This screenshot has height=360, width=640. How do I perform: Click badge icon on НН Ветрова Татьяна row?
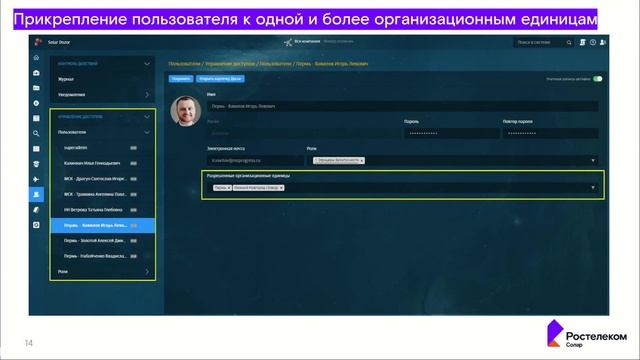[133, 210]
